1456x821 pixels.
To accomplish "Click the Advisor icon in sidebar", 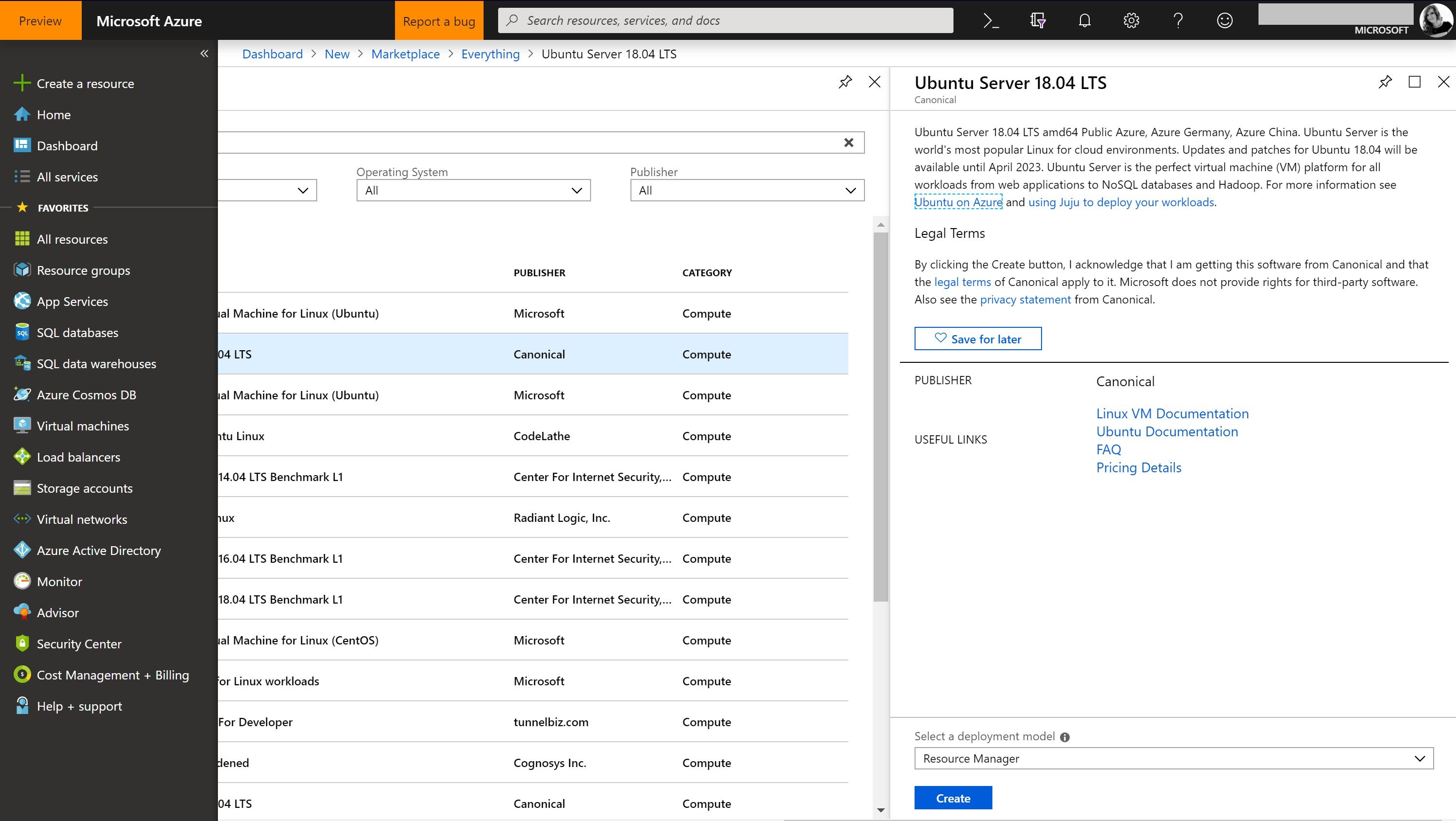I will point(22,612).
